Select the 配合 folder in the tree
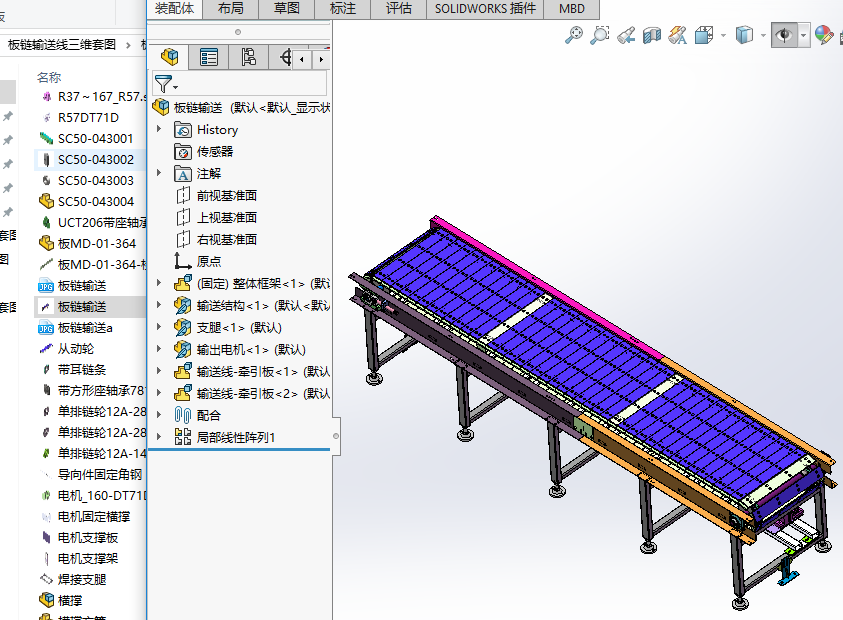 click(x=209, y=415)
